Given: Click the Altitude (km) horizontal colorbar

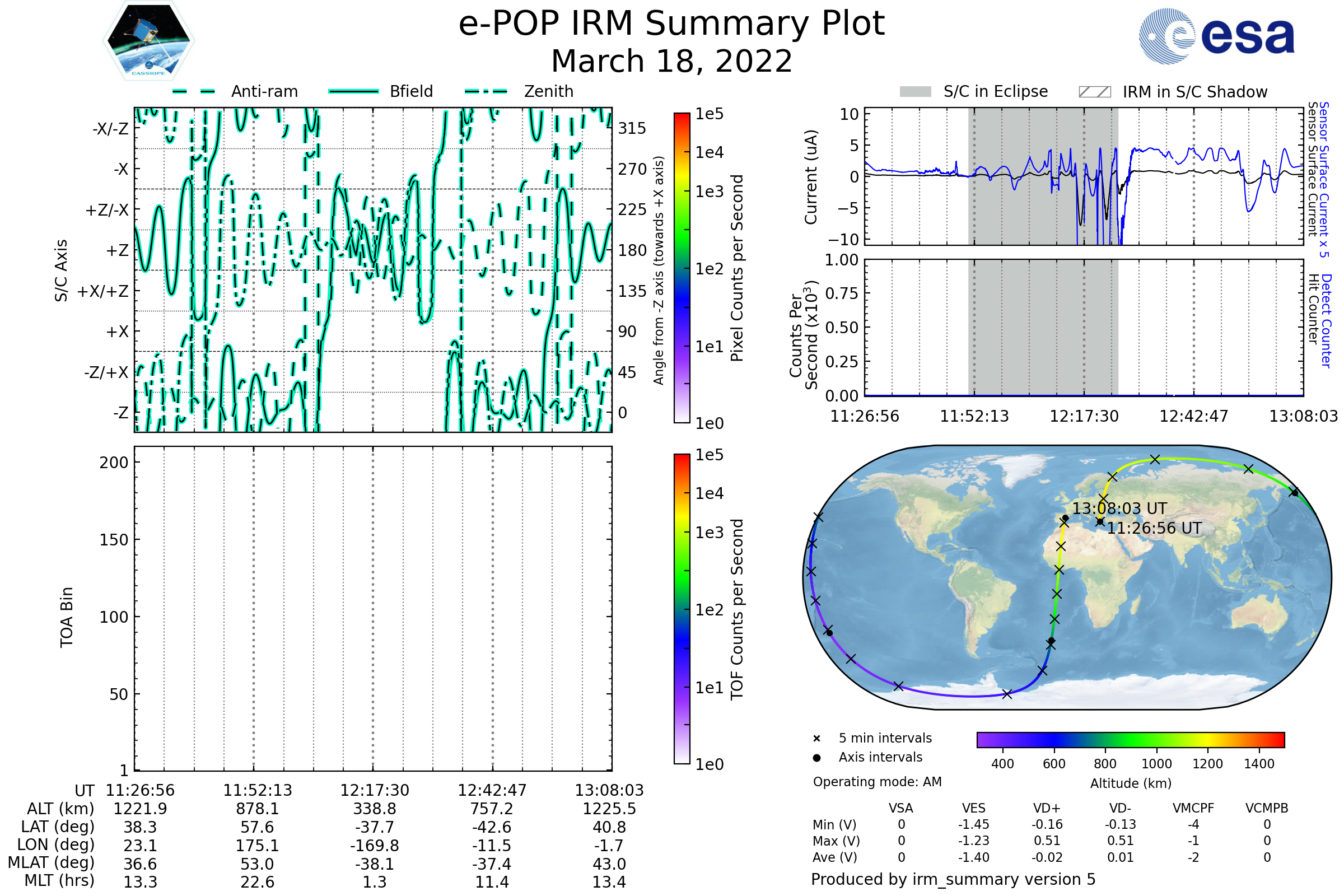Looking at the screenshot, I should tap(1130, 739).
